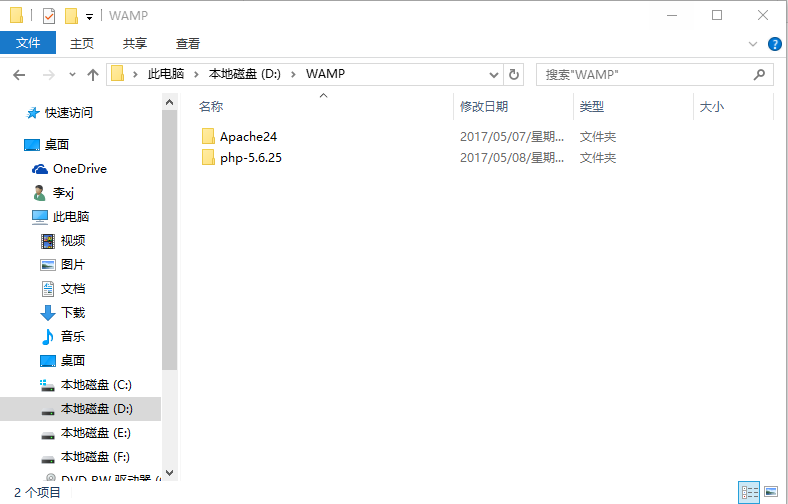Go back with the left arrow button
The width and height of the screenshot is (788, 504).
click(19, 75)
